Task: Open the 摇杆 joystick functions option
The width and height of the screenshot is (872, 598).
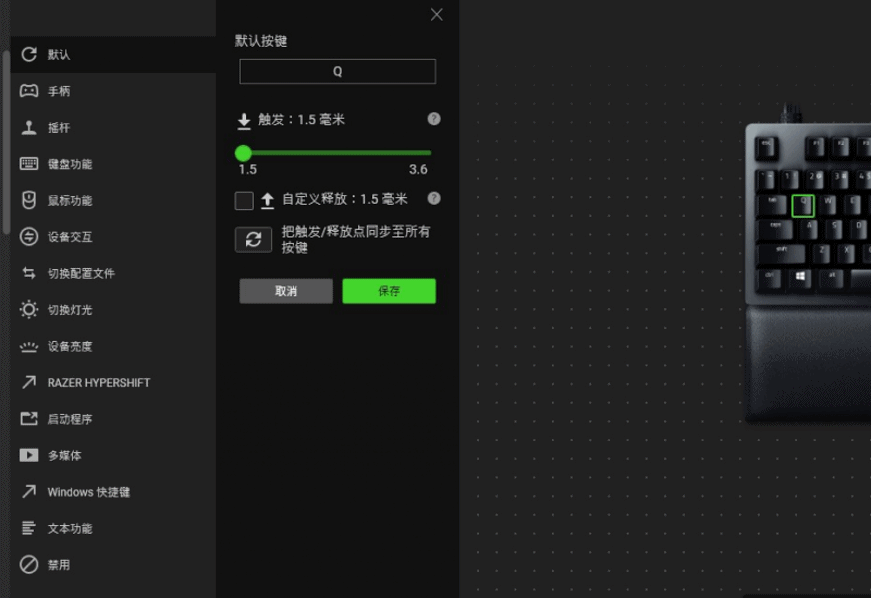Action: coord(60,127)
